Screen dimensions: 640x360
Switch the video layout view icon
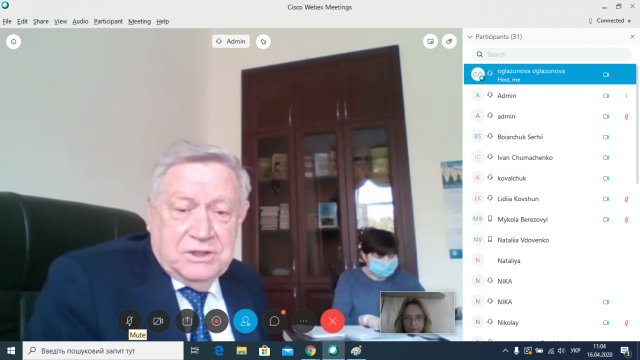coord(430,41)
